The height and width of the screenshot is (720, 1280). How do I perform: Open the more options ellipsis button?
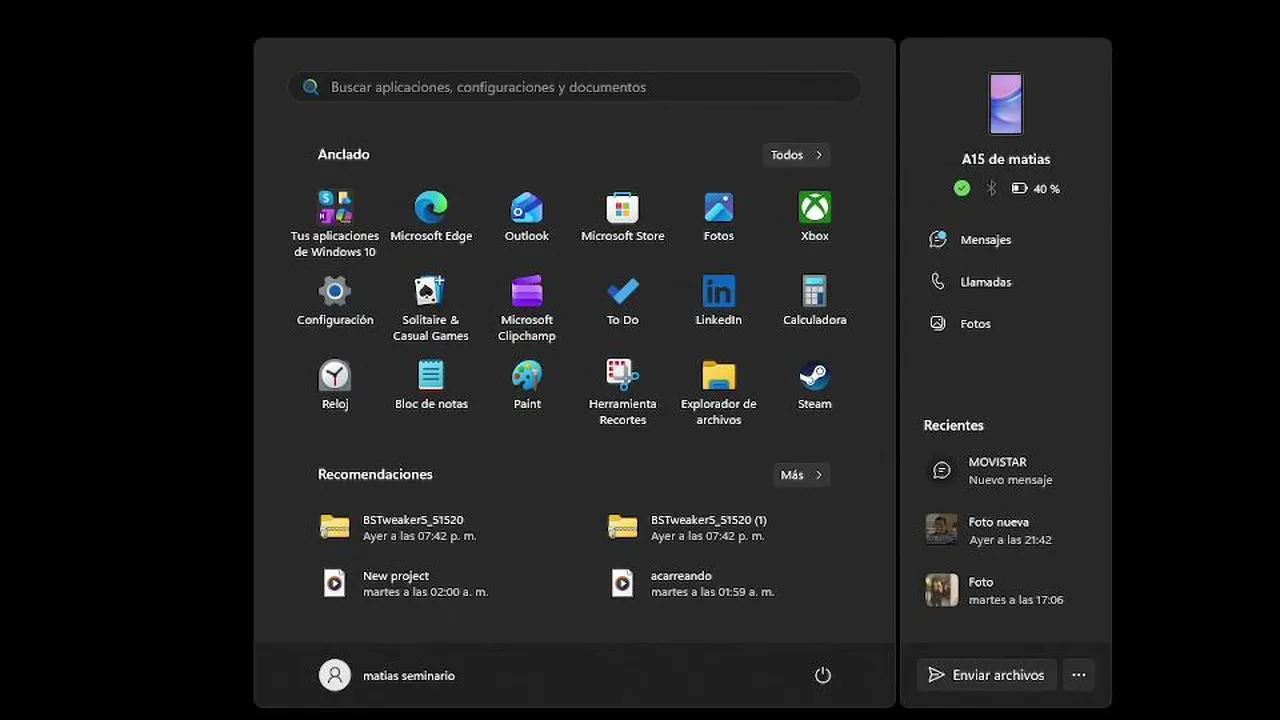pos(1078,675)
